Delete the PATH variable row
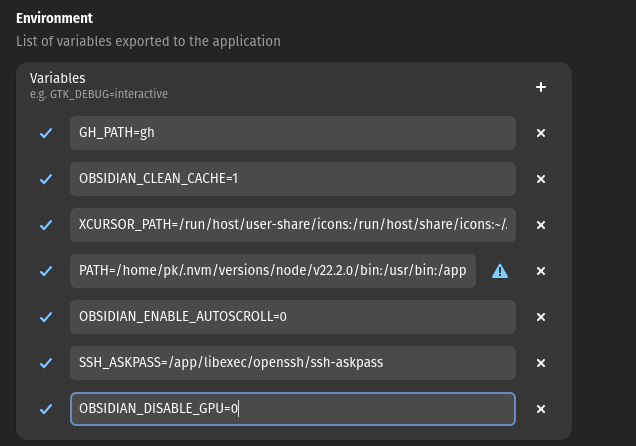Image resolution: width=636 pixels, height=446 pixels. tap(540, 271)
